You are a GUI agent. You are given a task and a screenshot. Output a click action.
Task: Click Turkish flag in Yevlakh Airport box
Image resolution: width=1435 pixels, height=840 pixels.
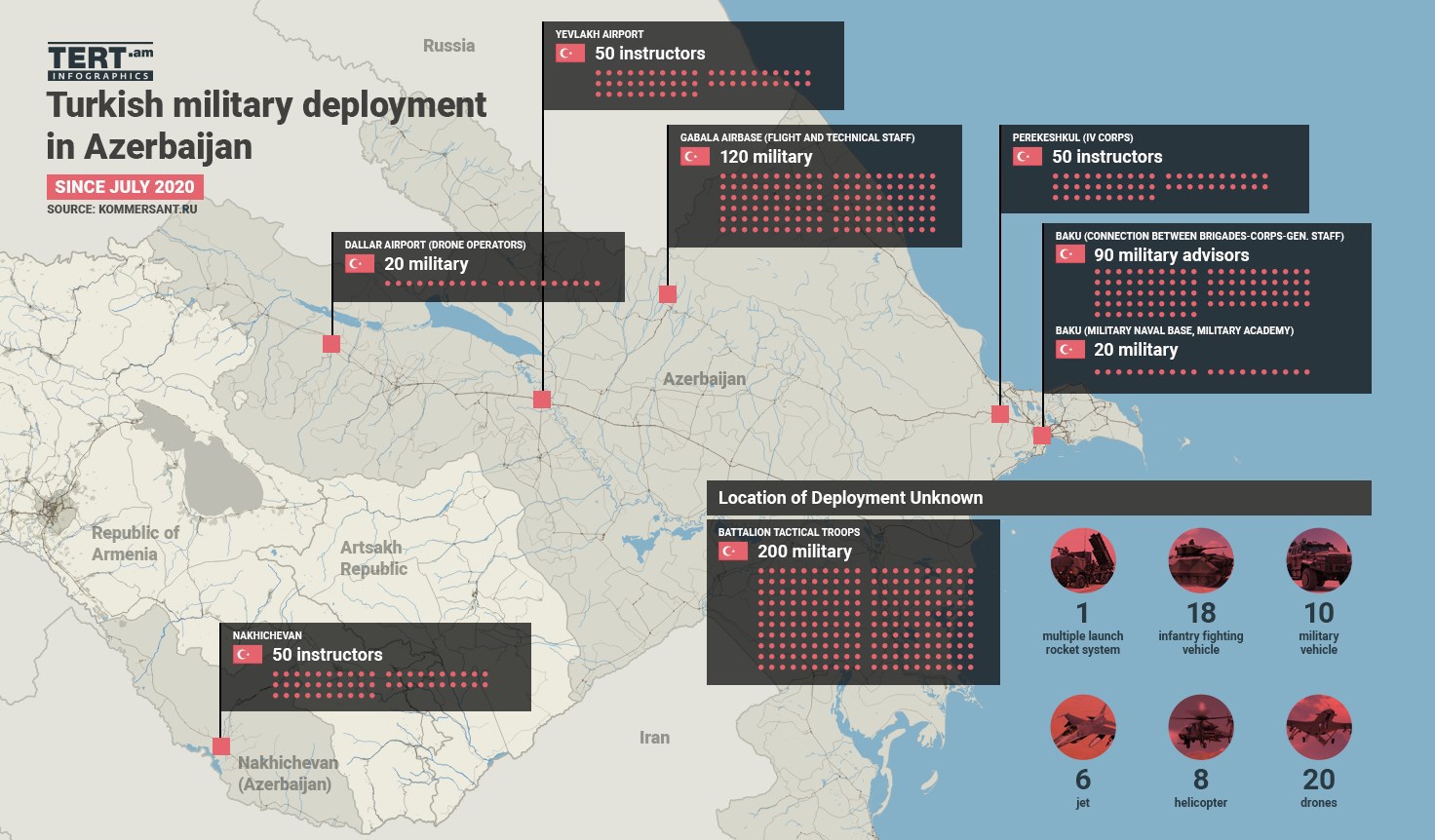(570, 54)
